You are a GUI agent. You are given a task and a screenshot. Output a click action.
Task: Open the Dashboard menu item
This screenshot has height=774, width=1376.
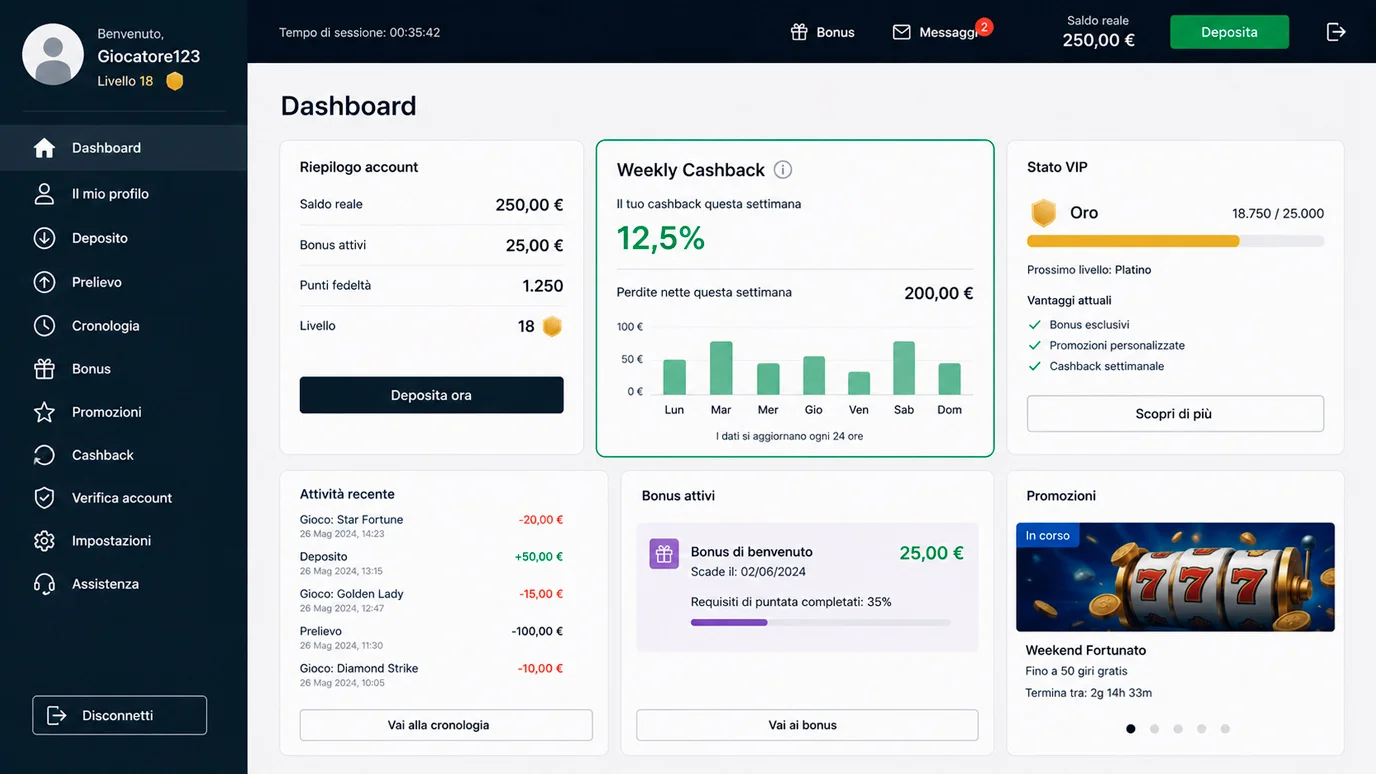pos(123,148)
